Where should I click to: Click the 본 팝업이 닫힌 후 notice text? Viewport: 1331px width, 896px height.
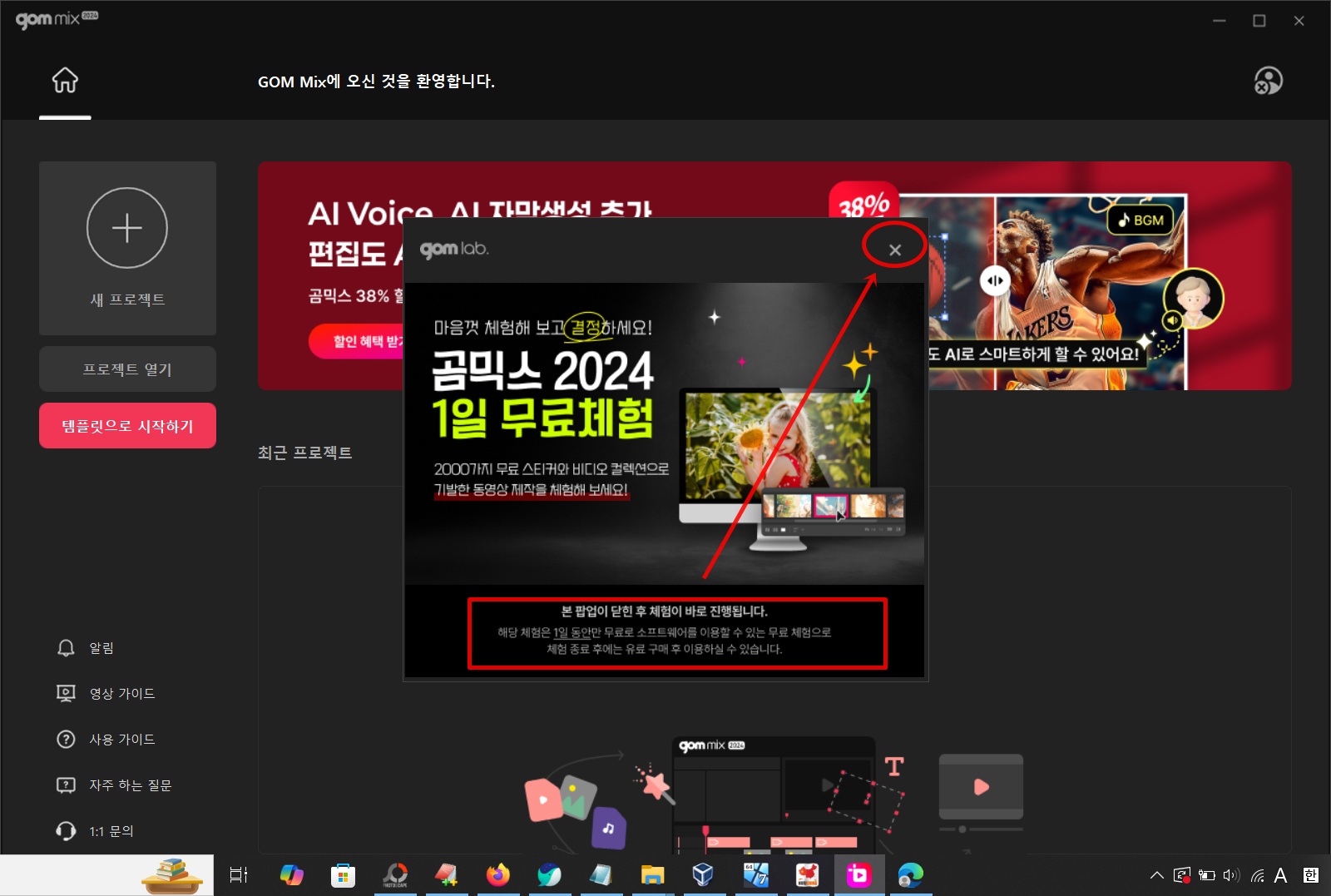click(664, 611)
